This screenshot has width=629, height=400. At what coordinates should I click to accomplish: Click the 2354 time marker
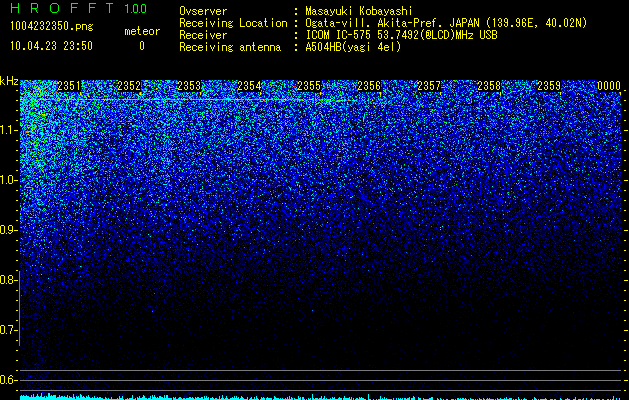249,86
